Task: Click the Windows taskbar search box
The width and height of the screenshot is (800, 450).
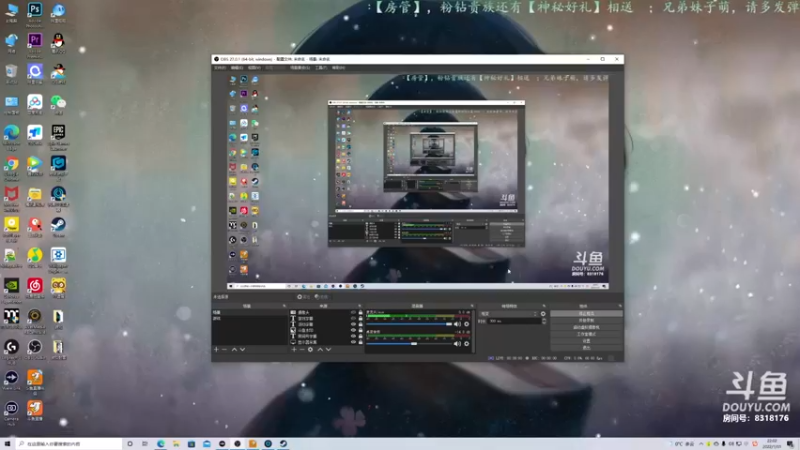Action: click(x=68, y=444)
